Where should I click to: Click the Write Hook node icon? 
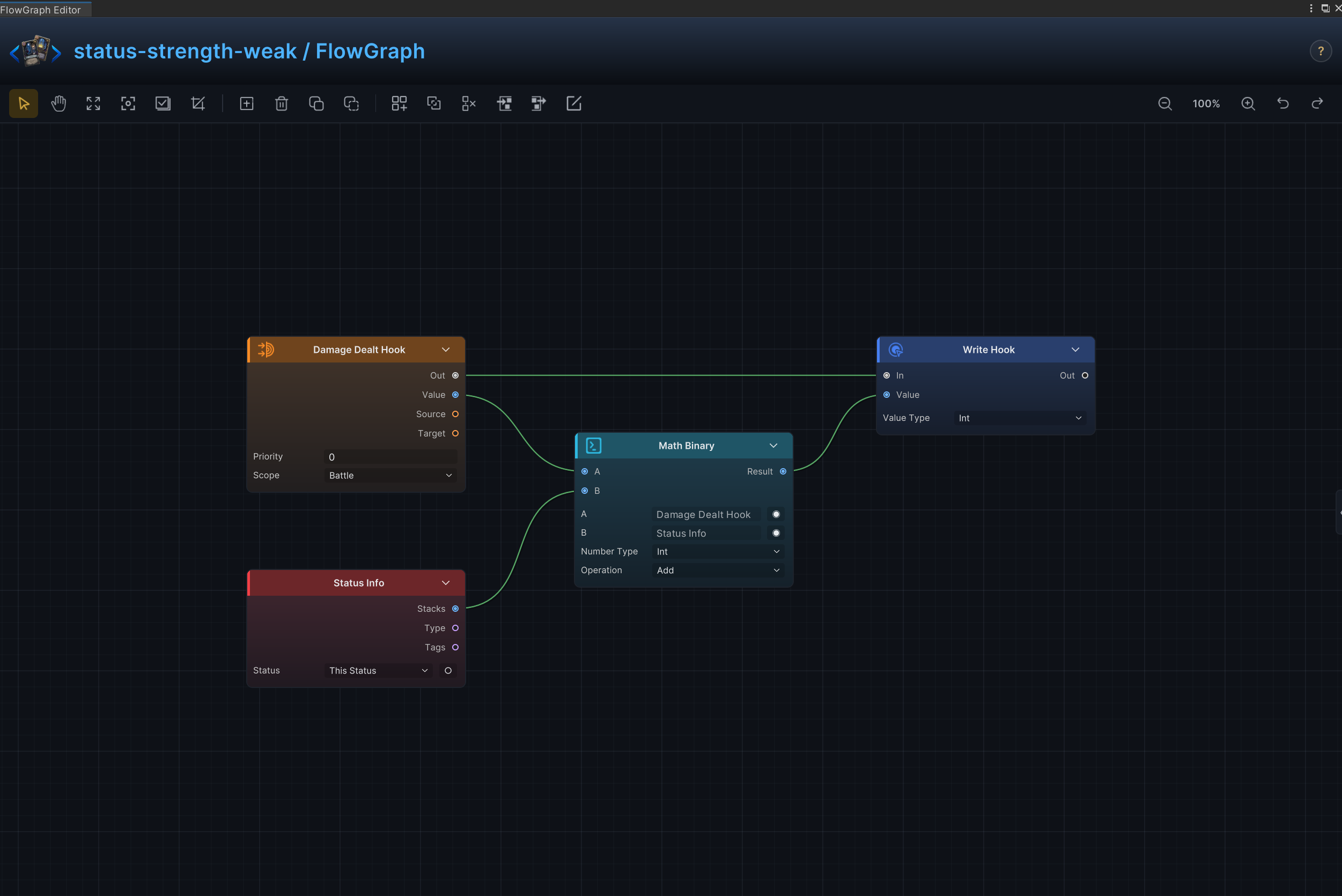tap(896, 349)
